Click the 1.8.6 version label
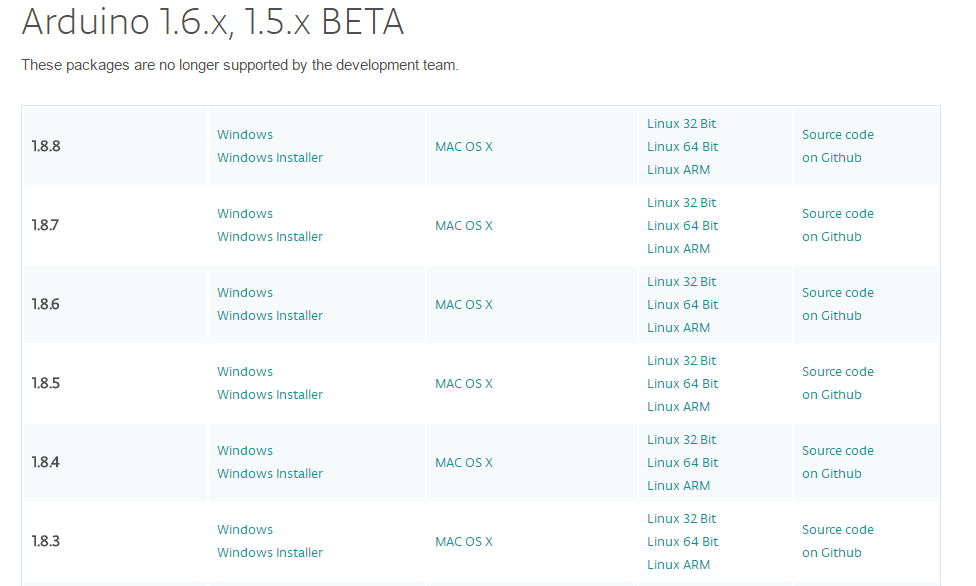The height and width of the screenshot is (586, 976). click(x=46, y=305)
